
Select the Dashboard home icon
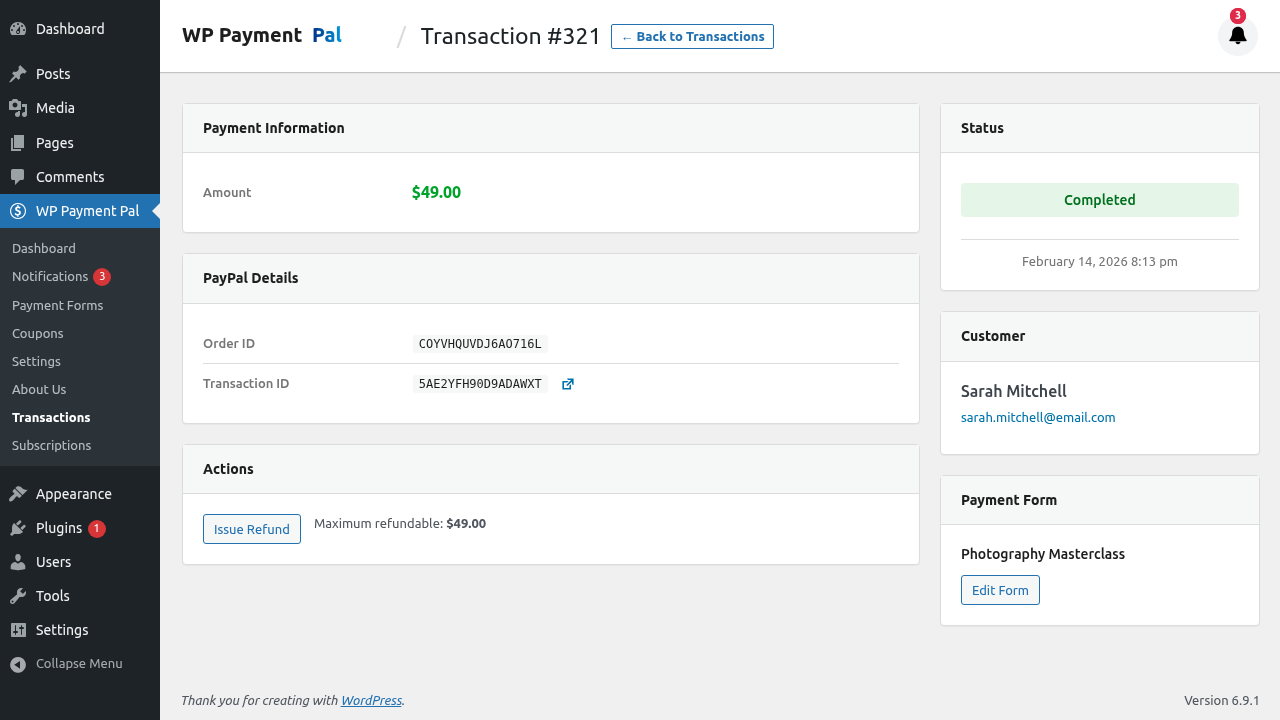(17, 28)
